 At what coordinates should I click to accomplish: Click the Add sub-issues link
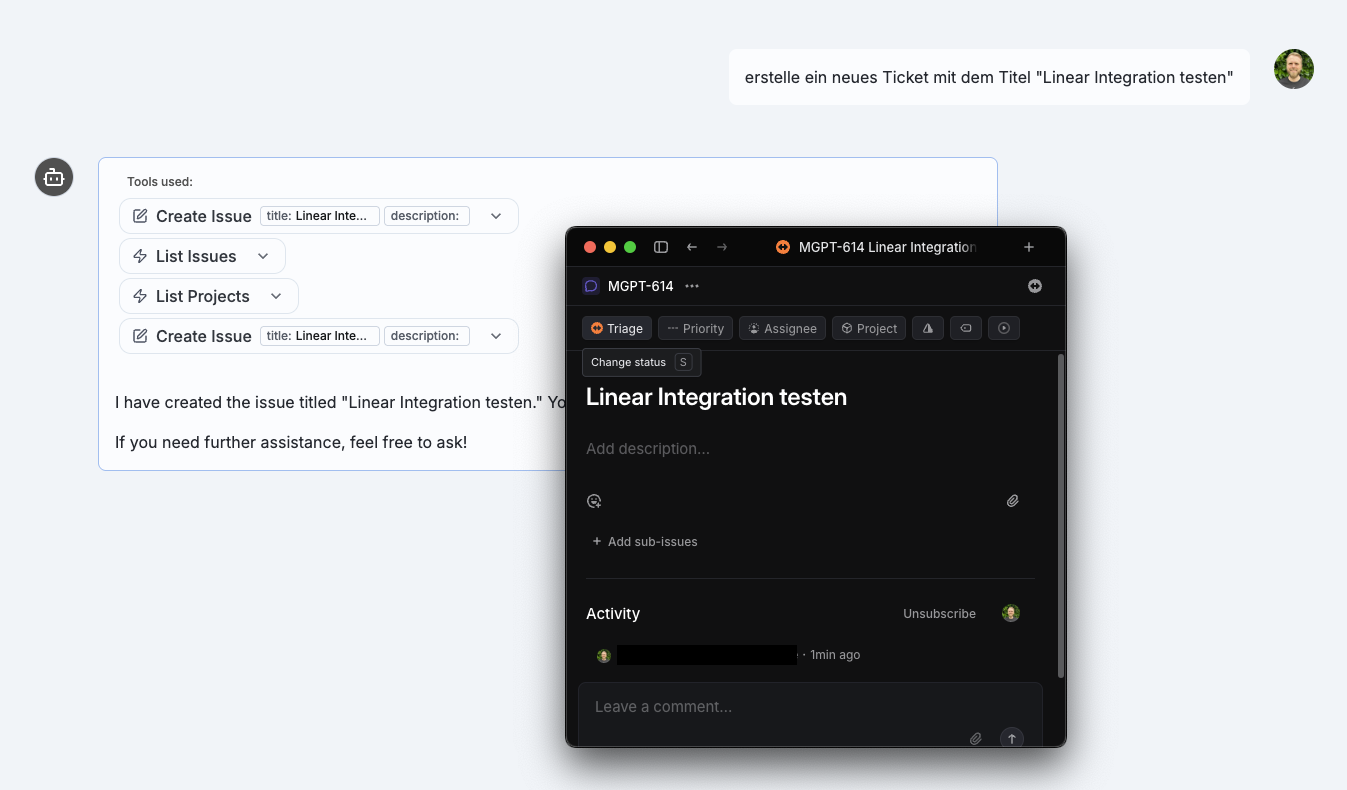(x=645, y=542)
